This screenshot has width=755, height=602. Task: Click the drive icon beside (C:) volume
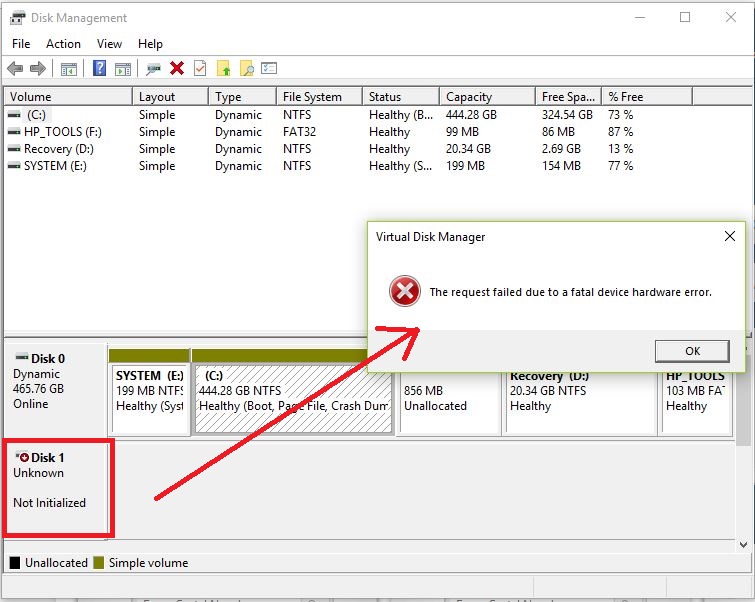tap(14, 115)
